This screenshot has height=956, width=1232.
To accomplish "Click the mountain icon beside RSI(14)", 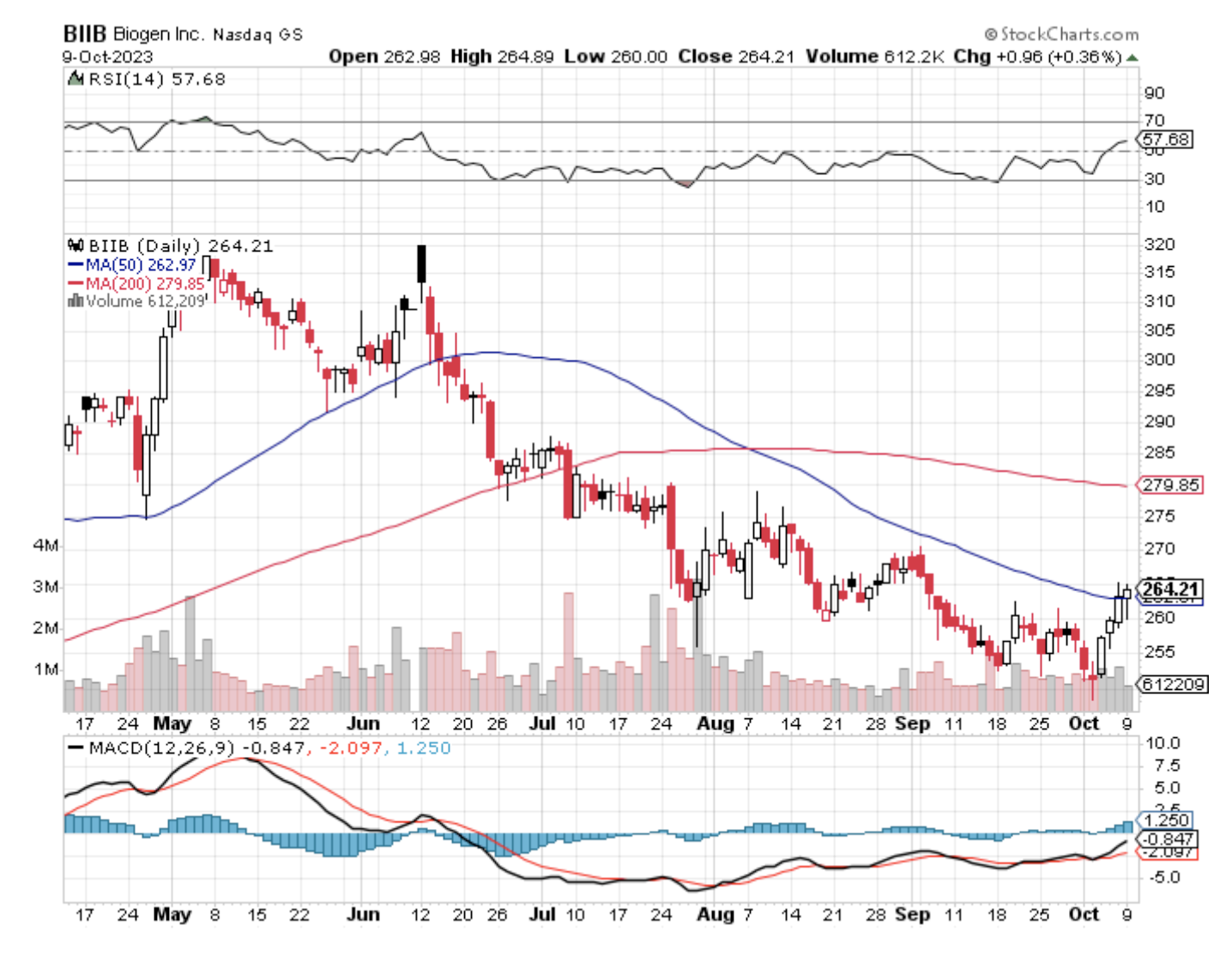I will tap(75, 79).
